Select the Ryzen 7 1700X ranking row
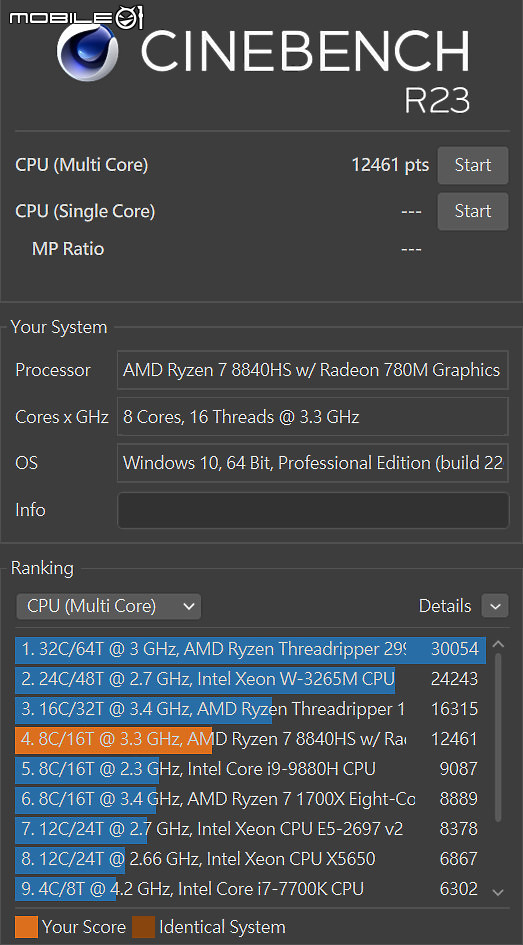Image resolution: width=523 pixels, height=945 pixels. pyautogui.click(x=251, y=799)
